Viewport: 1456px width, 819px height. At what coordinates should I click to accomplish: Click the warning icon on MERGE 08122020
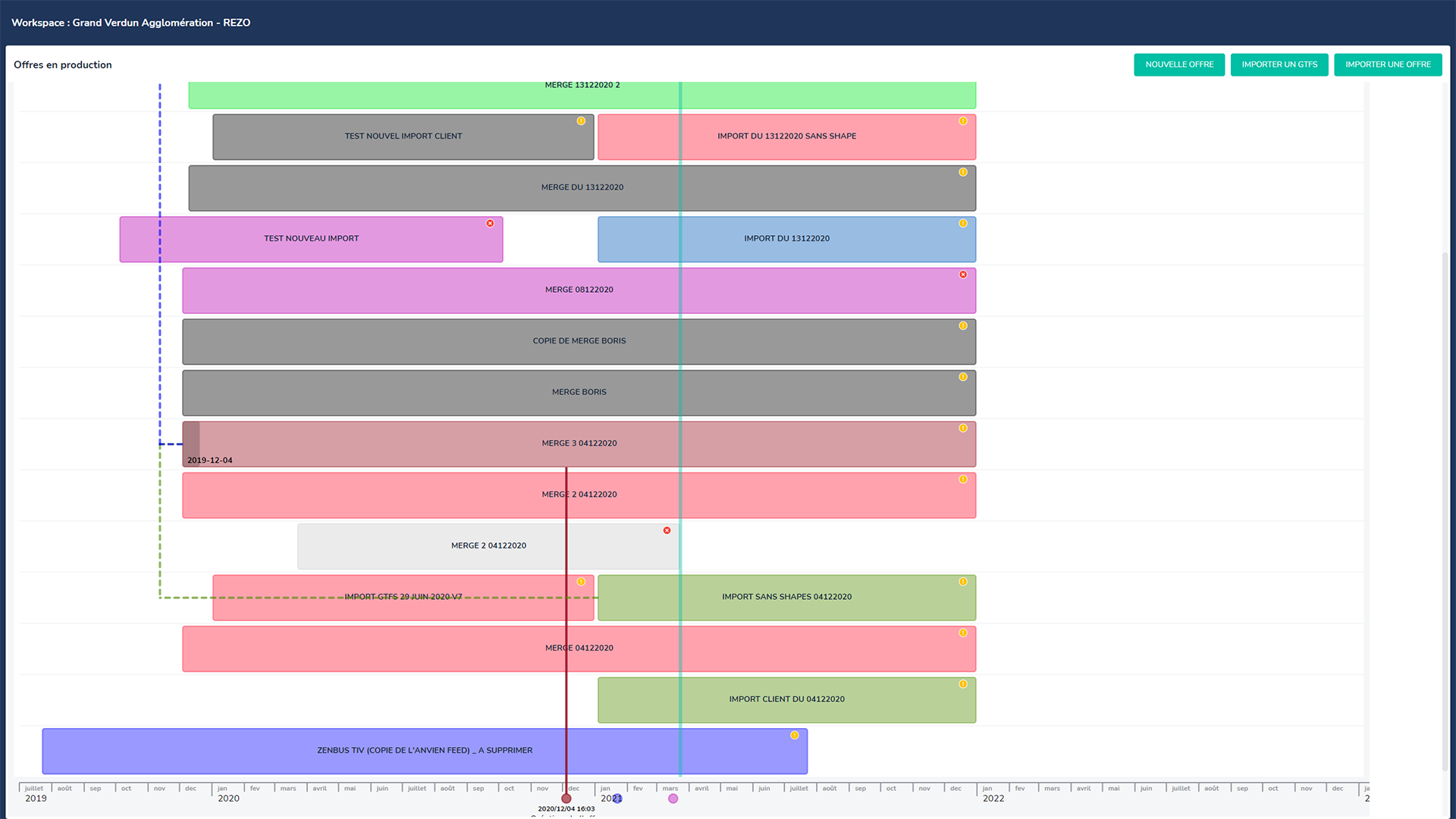tap(963, 275)
